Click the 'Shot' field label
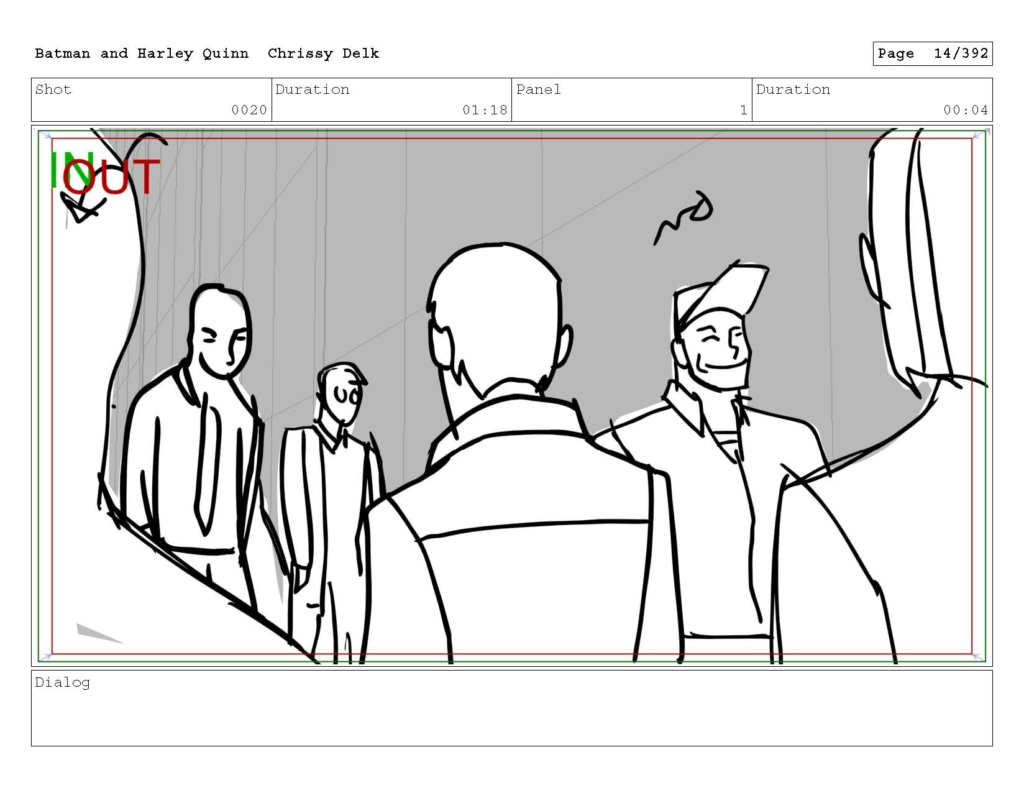Viewport: 1024px width, 793px height. (53, 89)
